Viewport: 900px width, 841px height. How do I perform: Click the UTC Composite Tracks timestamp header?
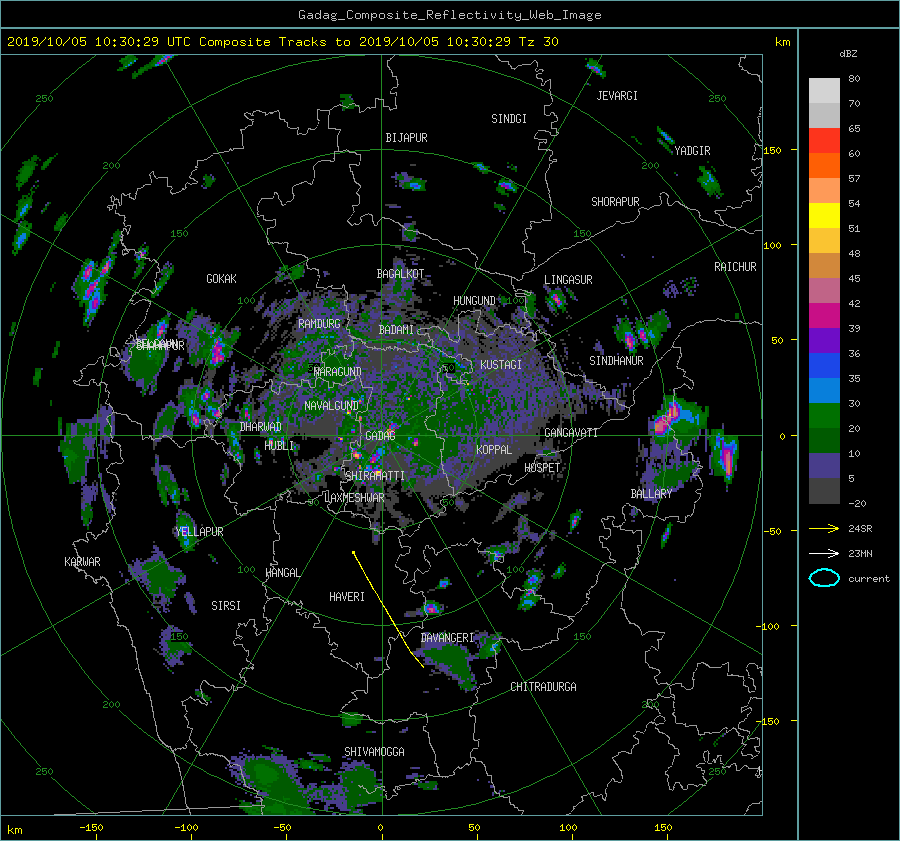point(283,42)
